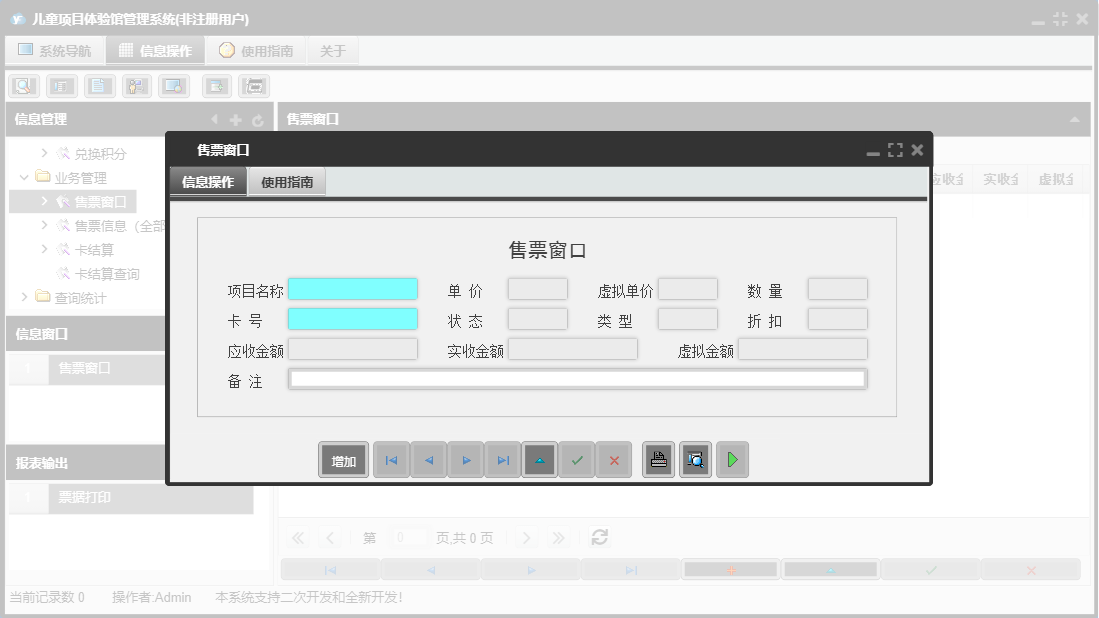Click the refresh icon beside the page navigation
This screenshot has width=1099, height=618.
(599, 537)
